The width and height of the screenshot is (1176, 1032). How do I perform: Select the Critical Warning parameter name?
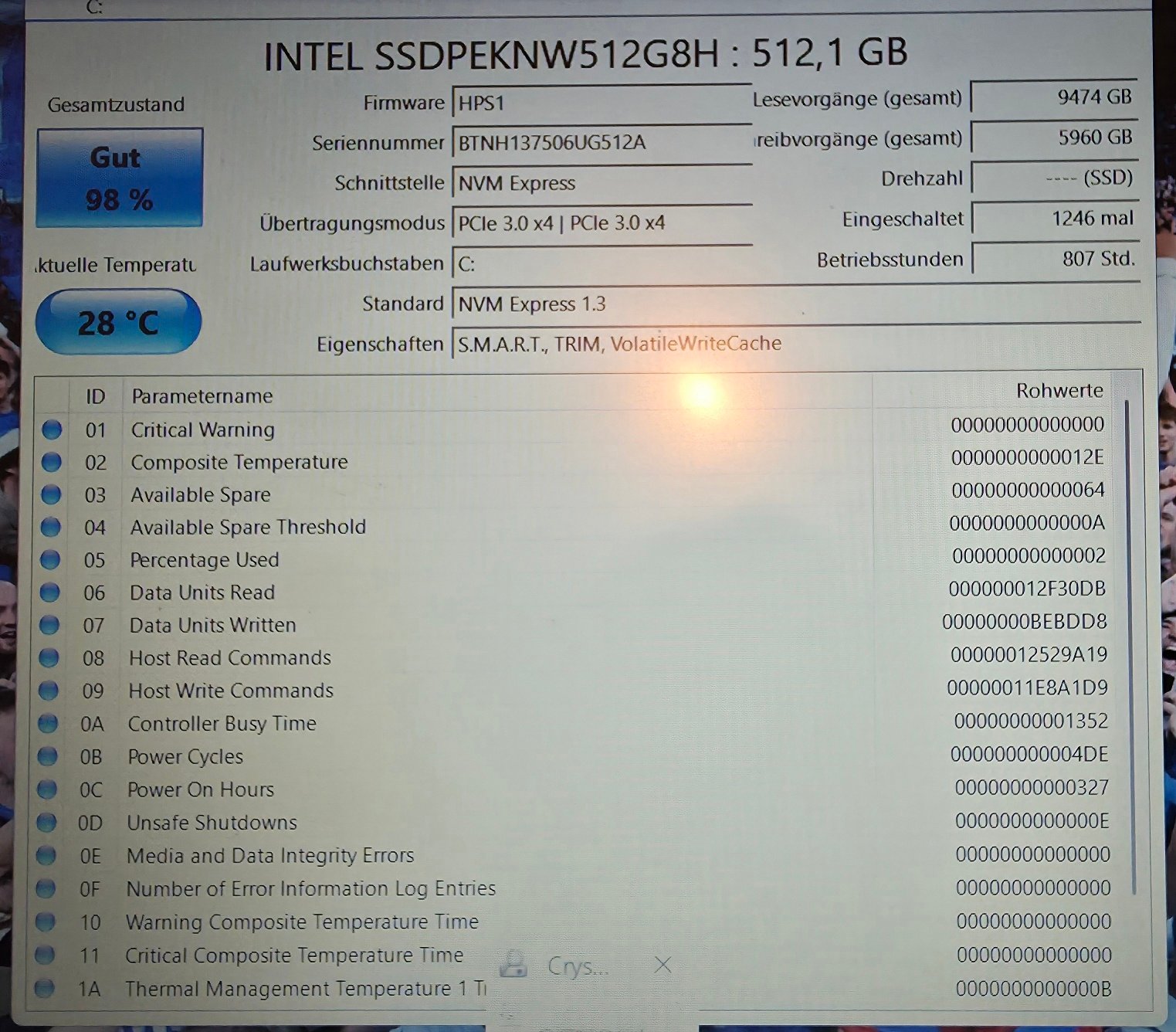coord(203,429)
